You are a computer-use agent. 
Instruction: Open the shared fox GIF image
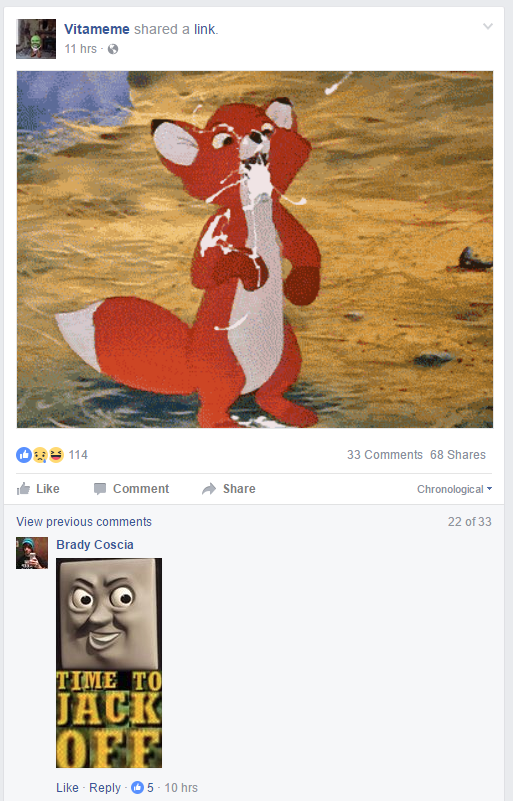pos(255,249)
